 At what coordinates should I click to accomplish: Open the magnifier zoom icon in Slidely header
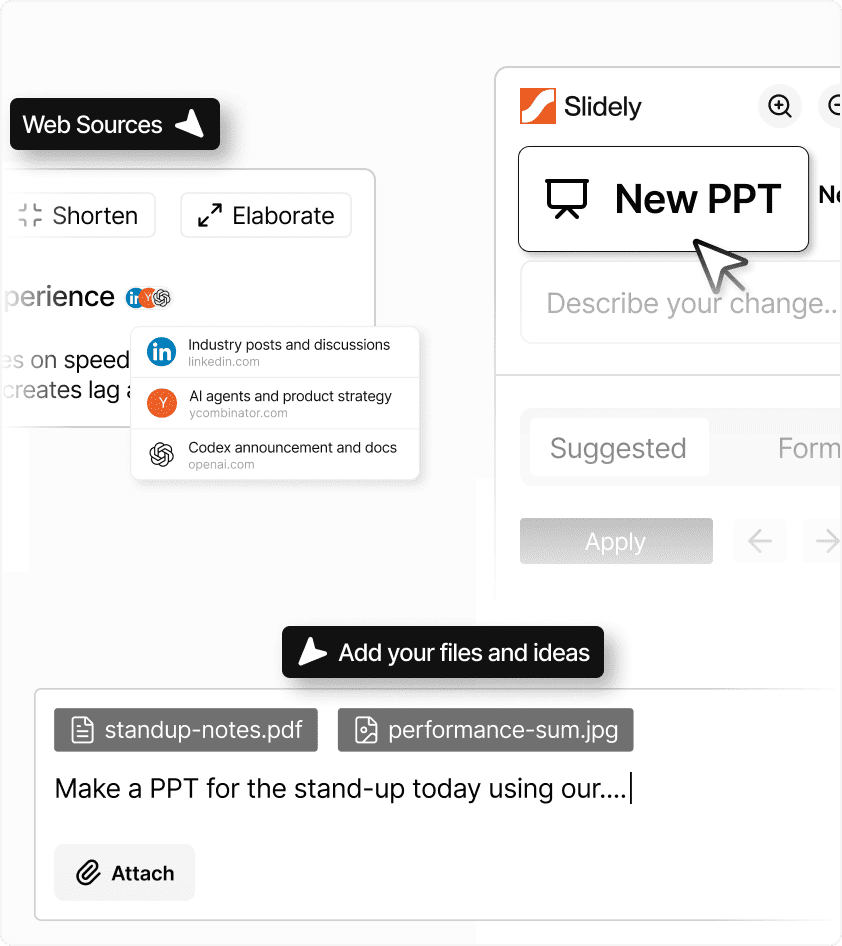(780, 106)
